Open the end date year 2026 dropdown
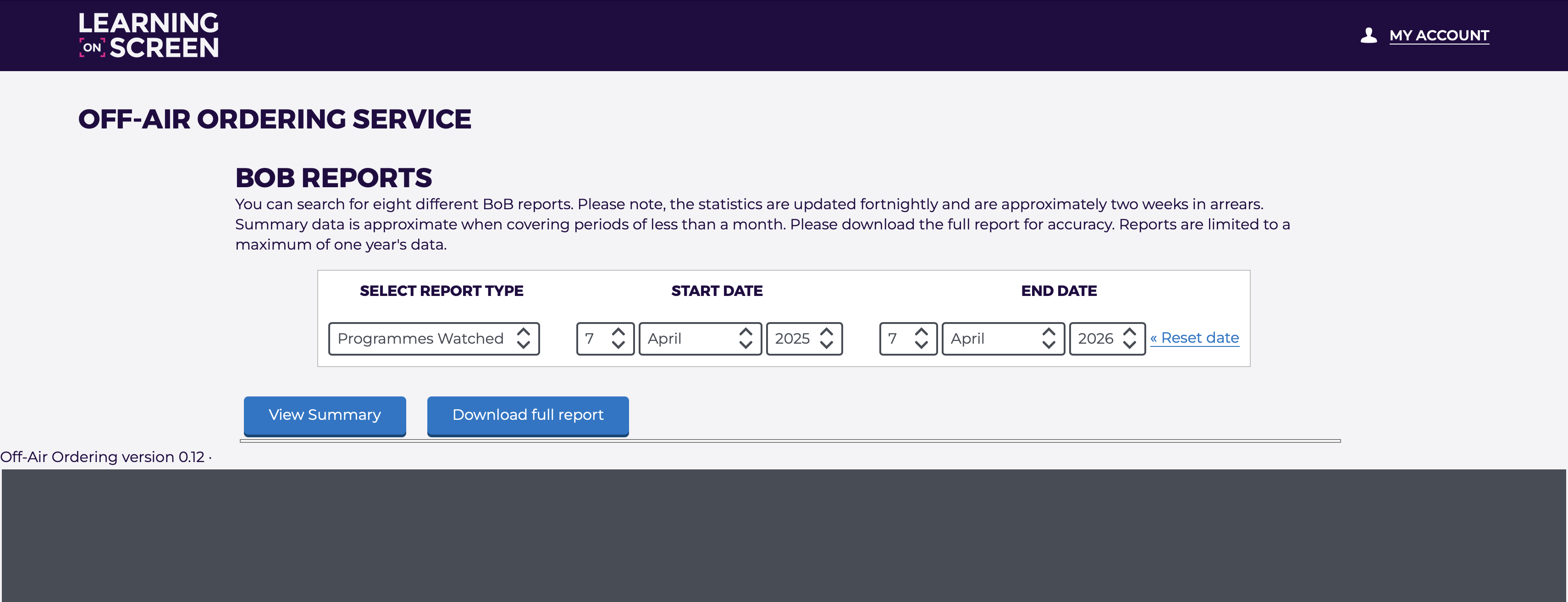This screenshot has height=602, width=1568. [x=1107, y=338]
